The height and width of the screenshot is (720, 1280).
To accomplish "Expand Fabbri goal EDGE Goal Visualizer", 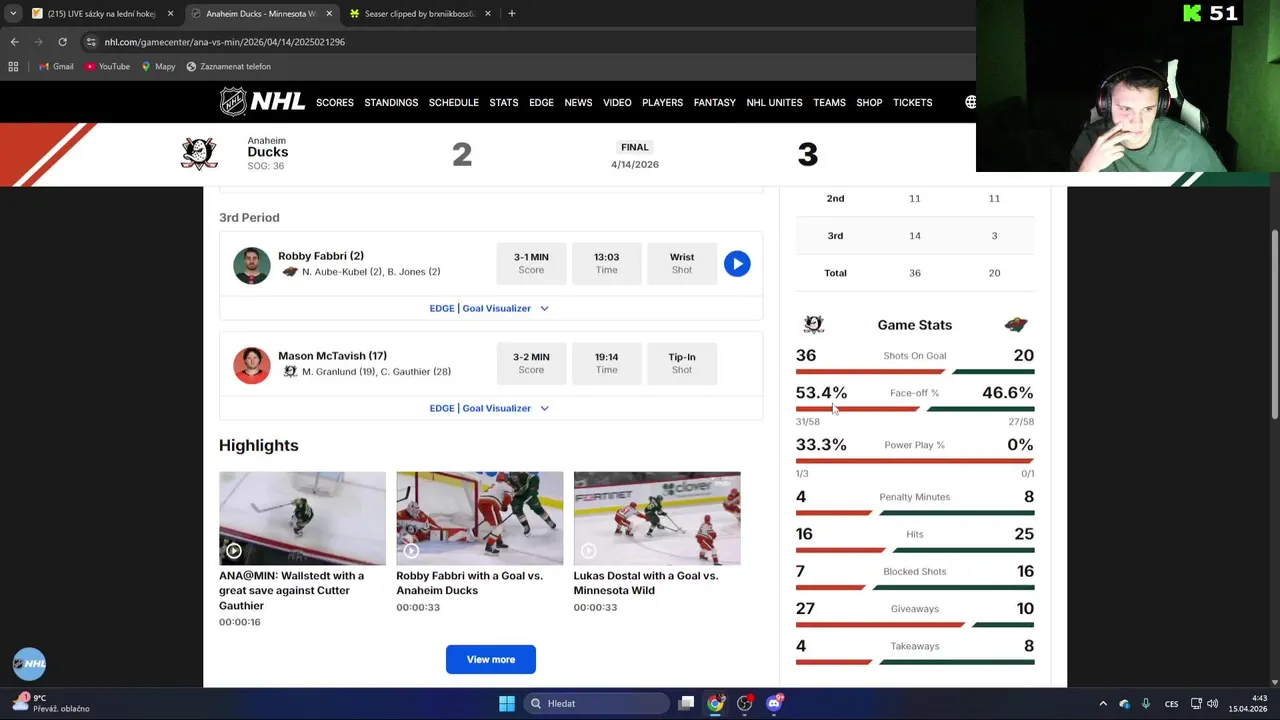I will pos(490,308).
